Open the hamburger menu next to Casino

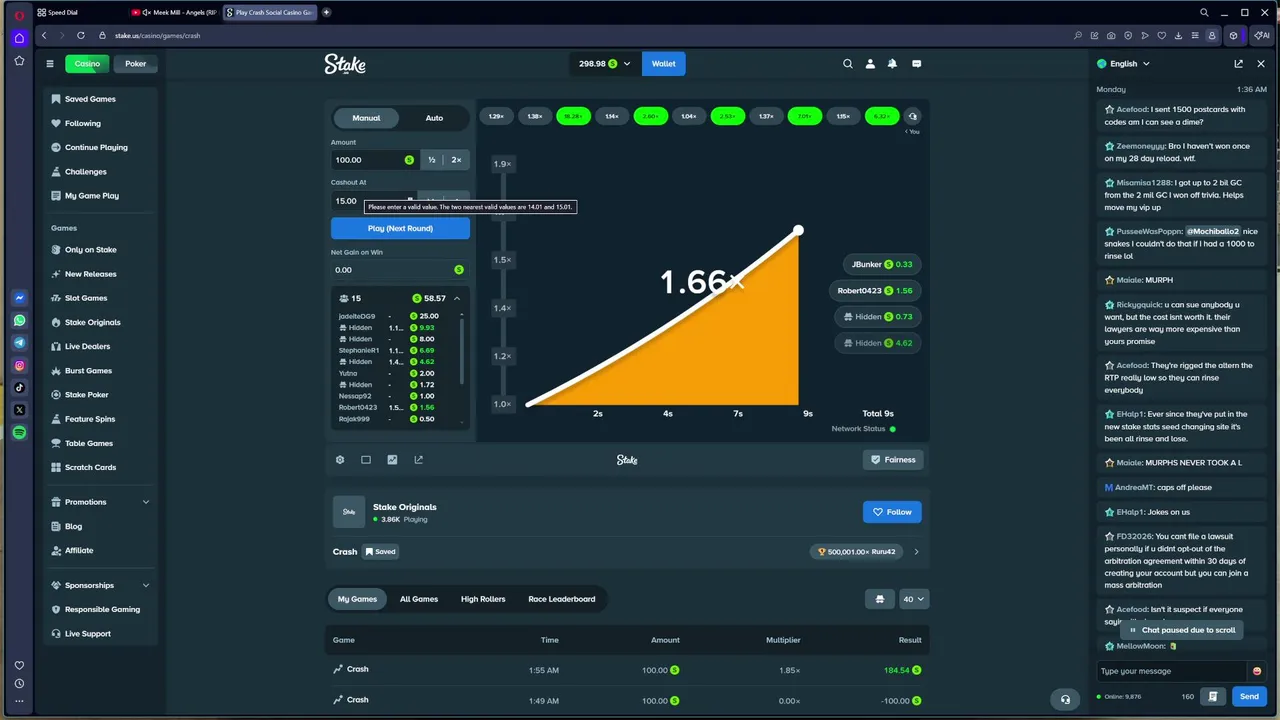[x=49, y=63]
